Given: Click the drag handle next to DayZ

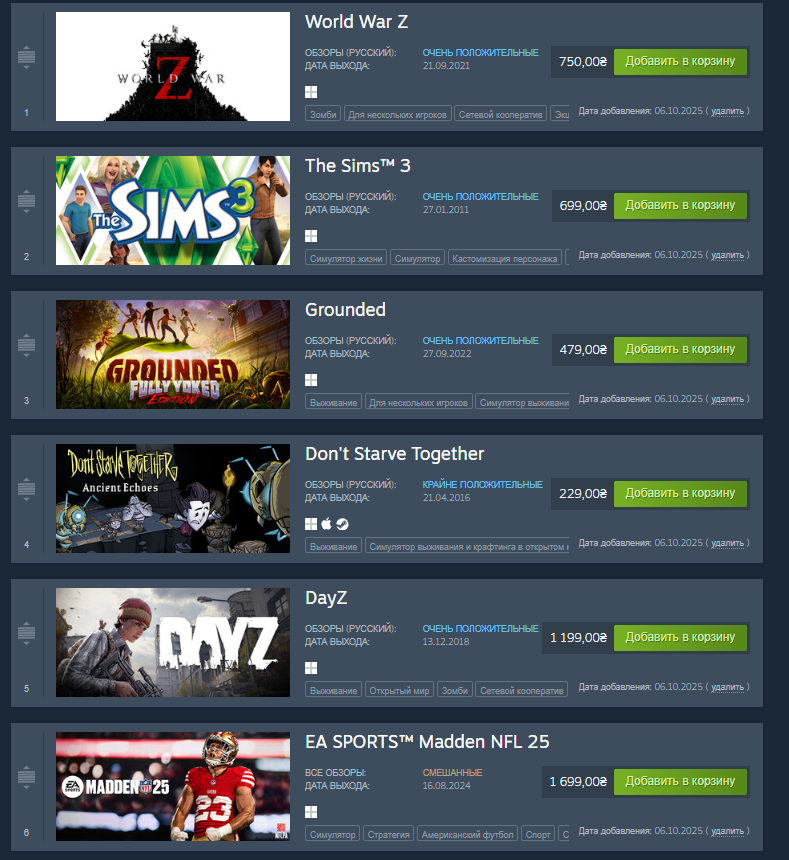Looking at the screenshot, I should pos(26,633).
